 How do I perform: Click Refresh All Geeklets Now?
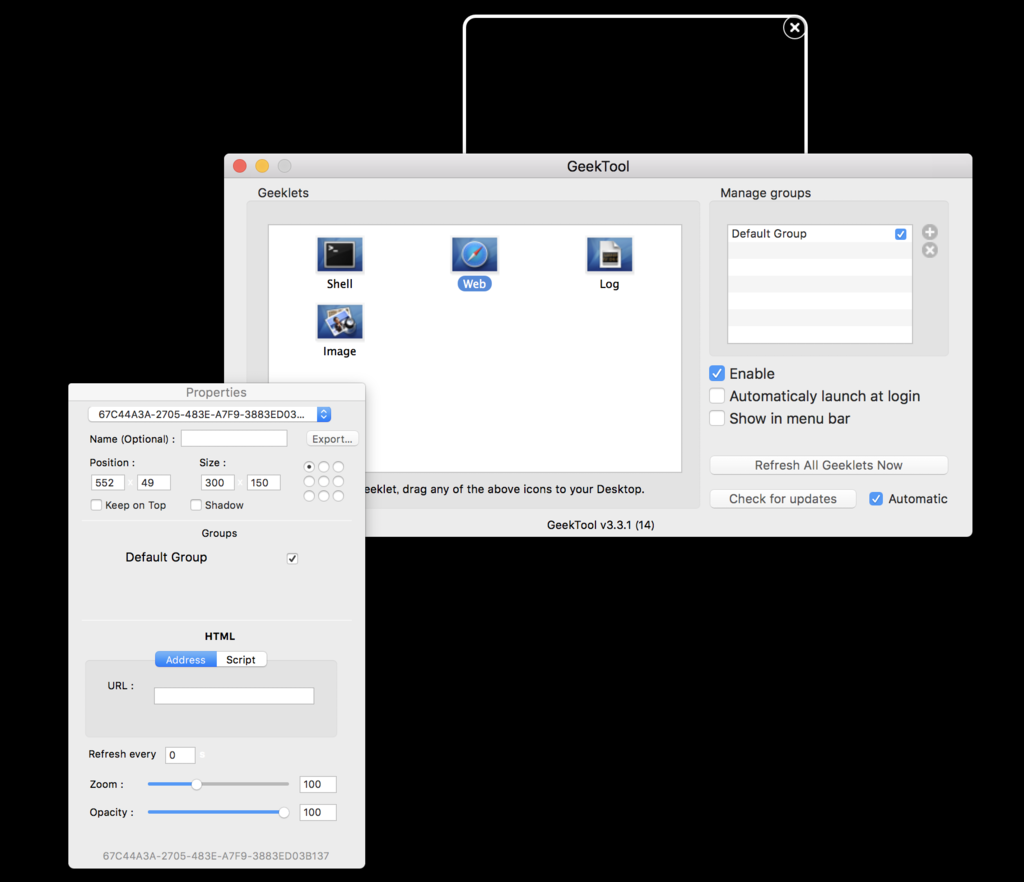click(829, 465)
